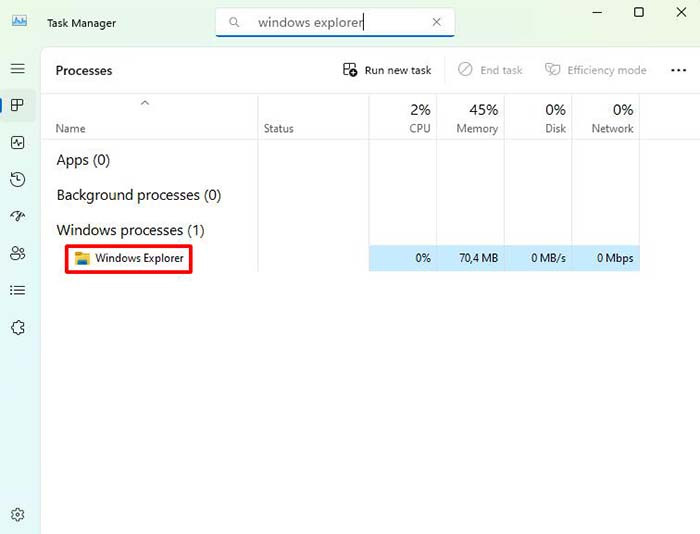Click the Windows Explorer folder icon
Screen dimensions: 700x534
pyautogui.click(x=82, y=258)
